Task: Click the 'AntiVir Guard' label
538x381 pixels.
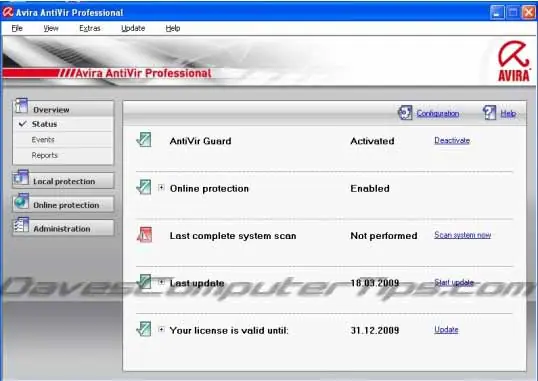Action: click(x=200, y=141)
